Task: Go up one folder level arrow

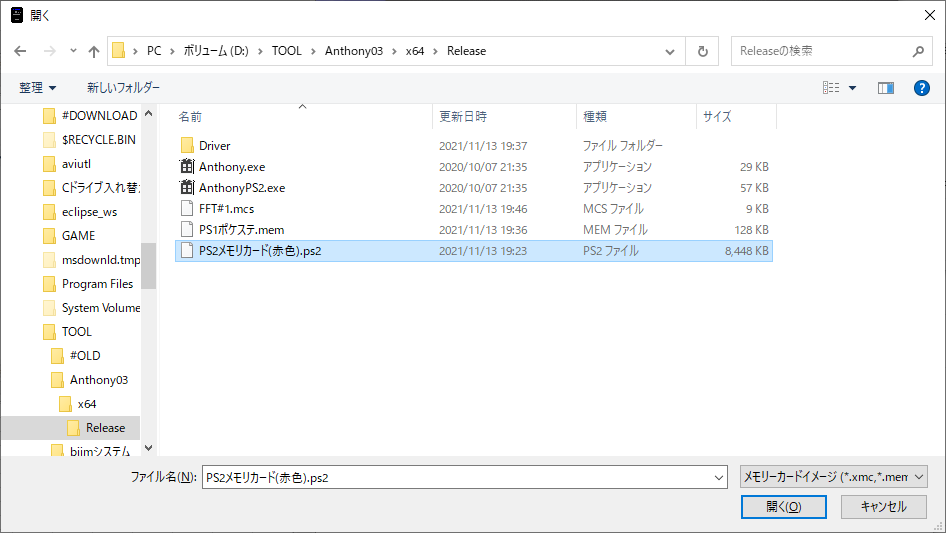Action: pos(94,51)
